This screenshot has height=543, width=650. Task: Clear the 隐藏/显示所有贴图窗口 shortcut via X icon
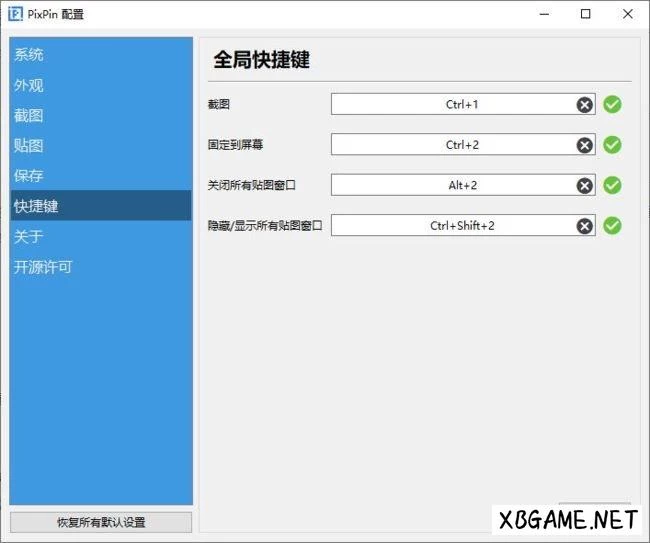(x=584, y=226)
